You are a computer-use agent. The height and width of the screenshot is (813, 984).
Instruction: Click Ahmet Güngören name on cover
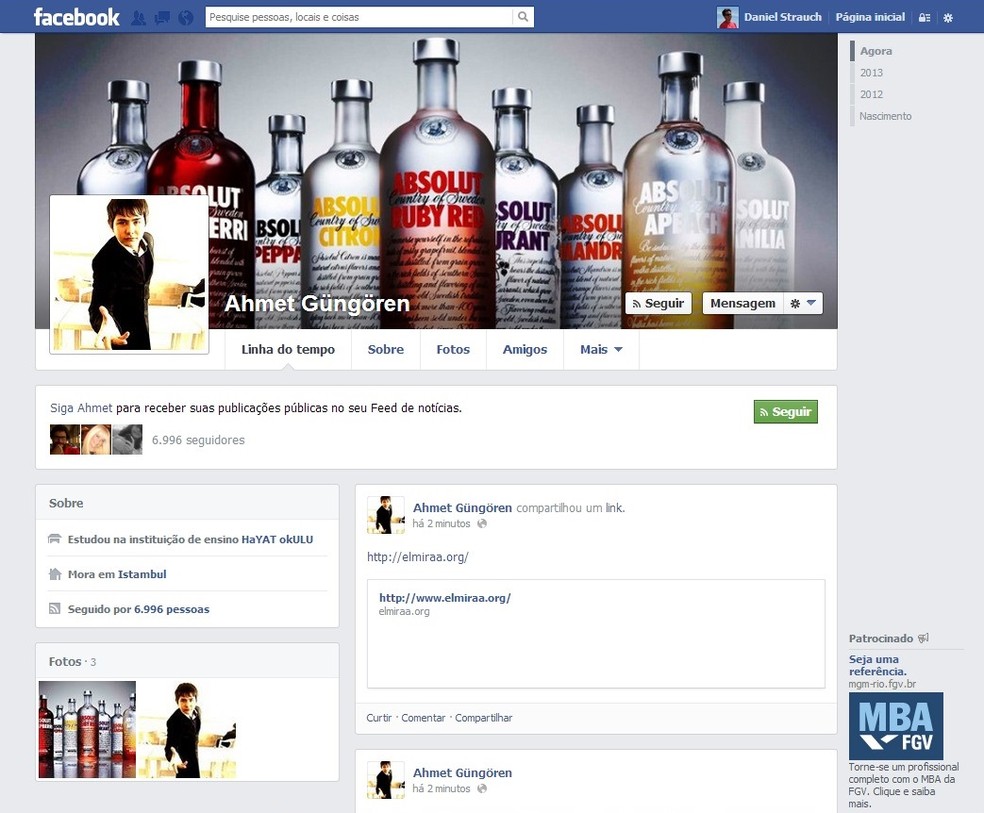click(x=317, y=304)
